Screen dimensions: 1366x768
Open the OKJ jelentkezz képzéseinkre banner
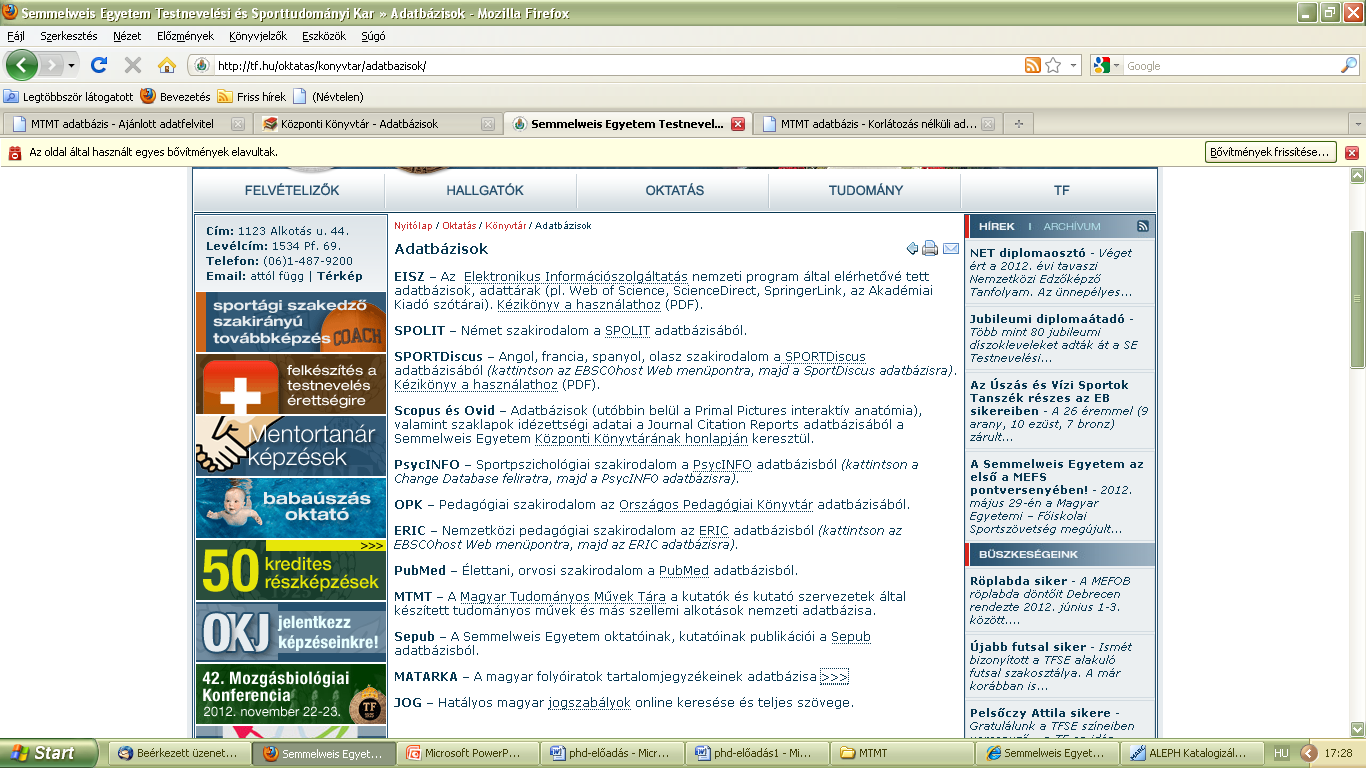(291, 632)
